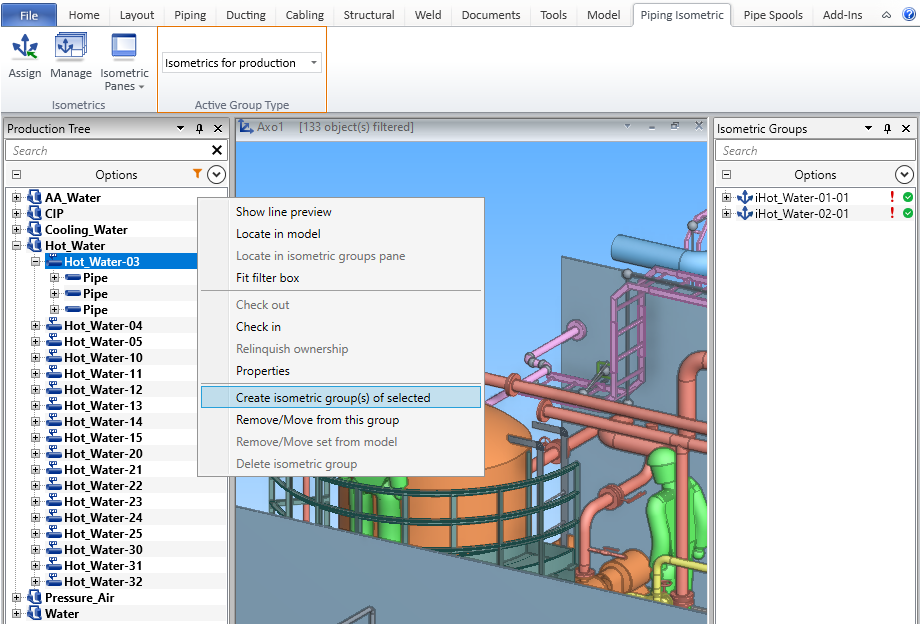This screenshot has height=624, width=920.
Task: Pin the Isometric Groups panel
Action: [887, 129]
